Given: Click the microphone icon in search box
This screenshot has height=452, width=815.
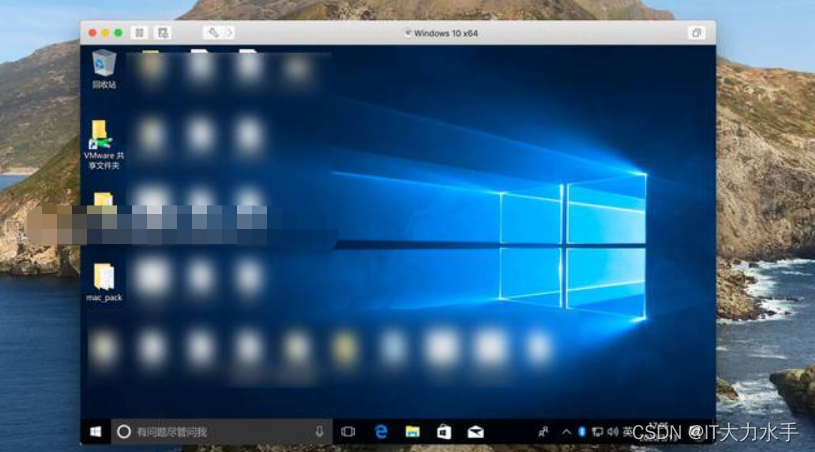Looking at the screenshot, I should coord(319,432).
